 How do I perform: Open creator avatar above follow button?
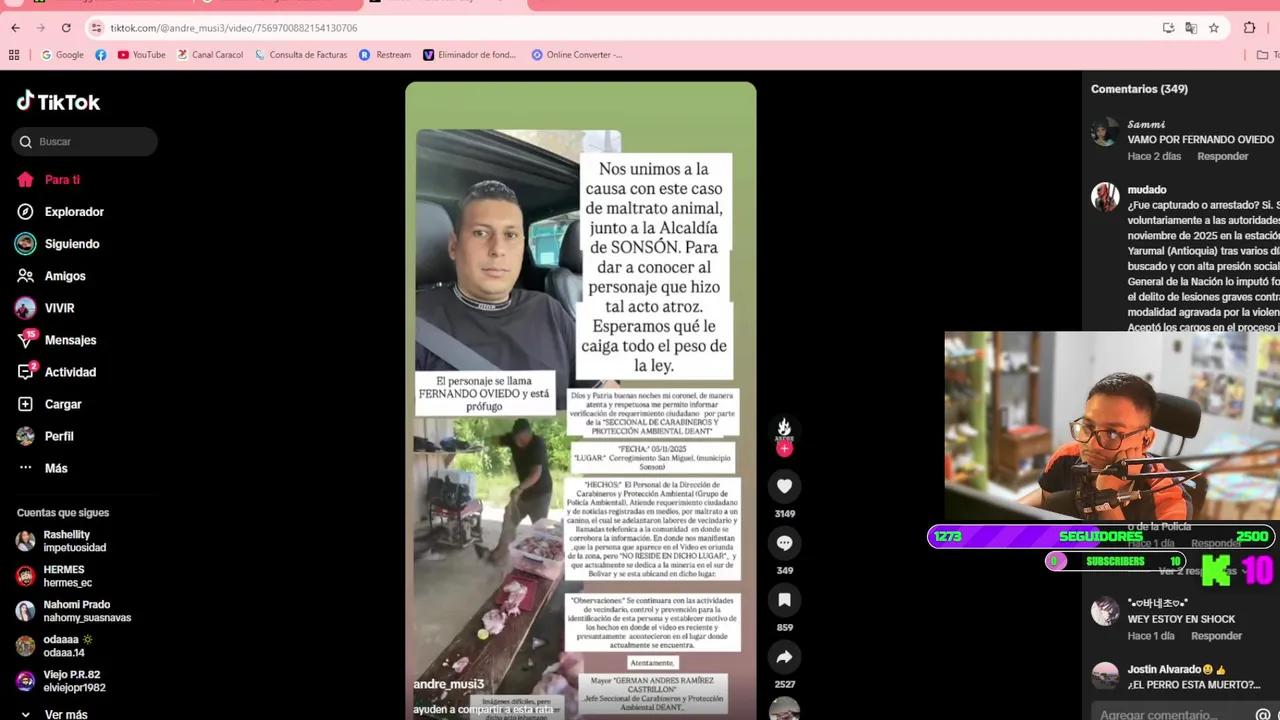click(x=784, y=428)
